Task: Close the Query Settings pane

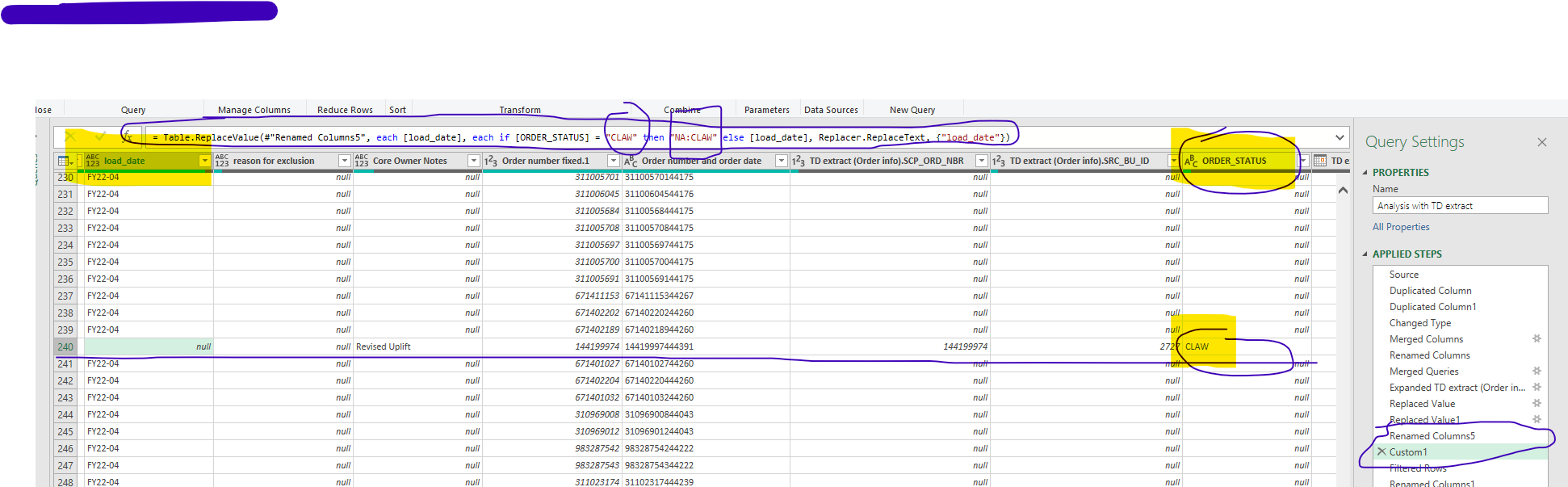Action: (x=1542, y=142)
